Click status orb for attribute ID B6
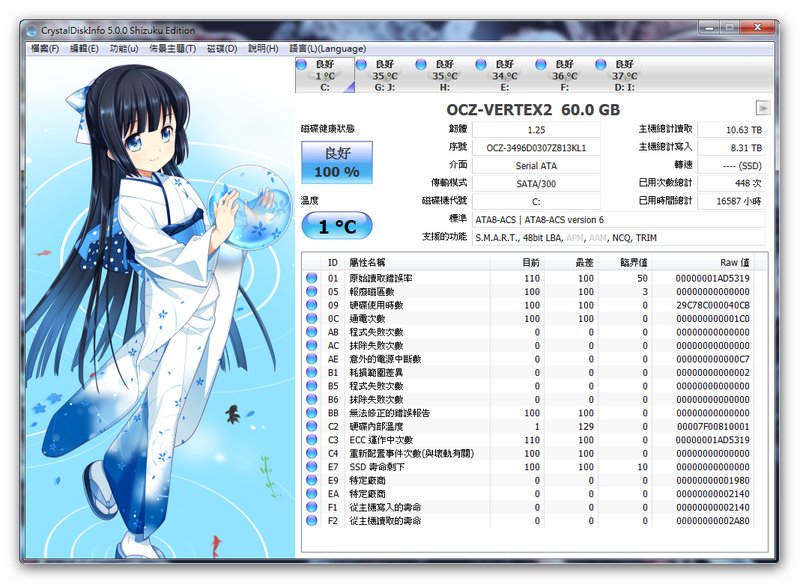The image size is (800, 584). 311,399
